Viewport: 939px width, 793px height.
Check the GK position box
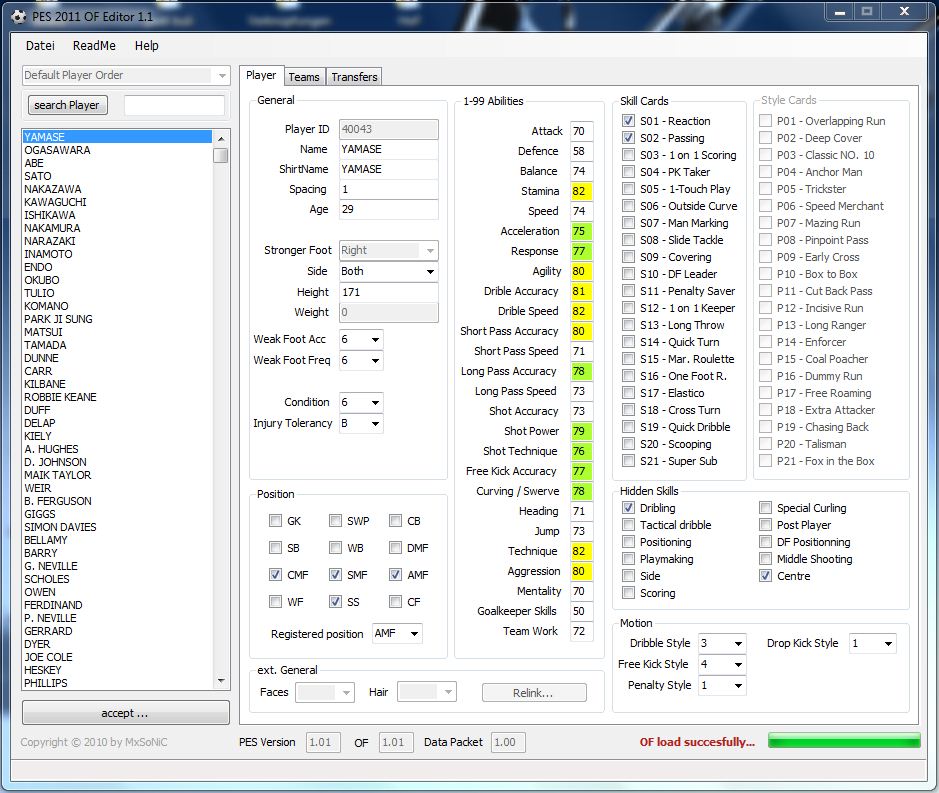(275, 520)
